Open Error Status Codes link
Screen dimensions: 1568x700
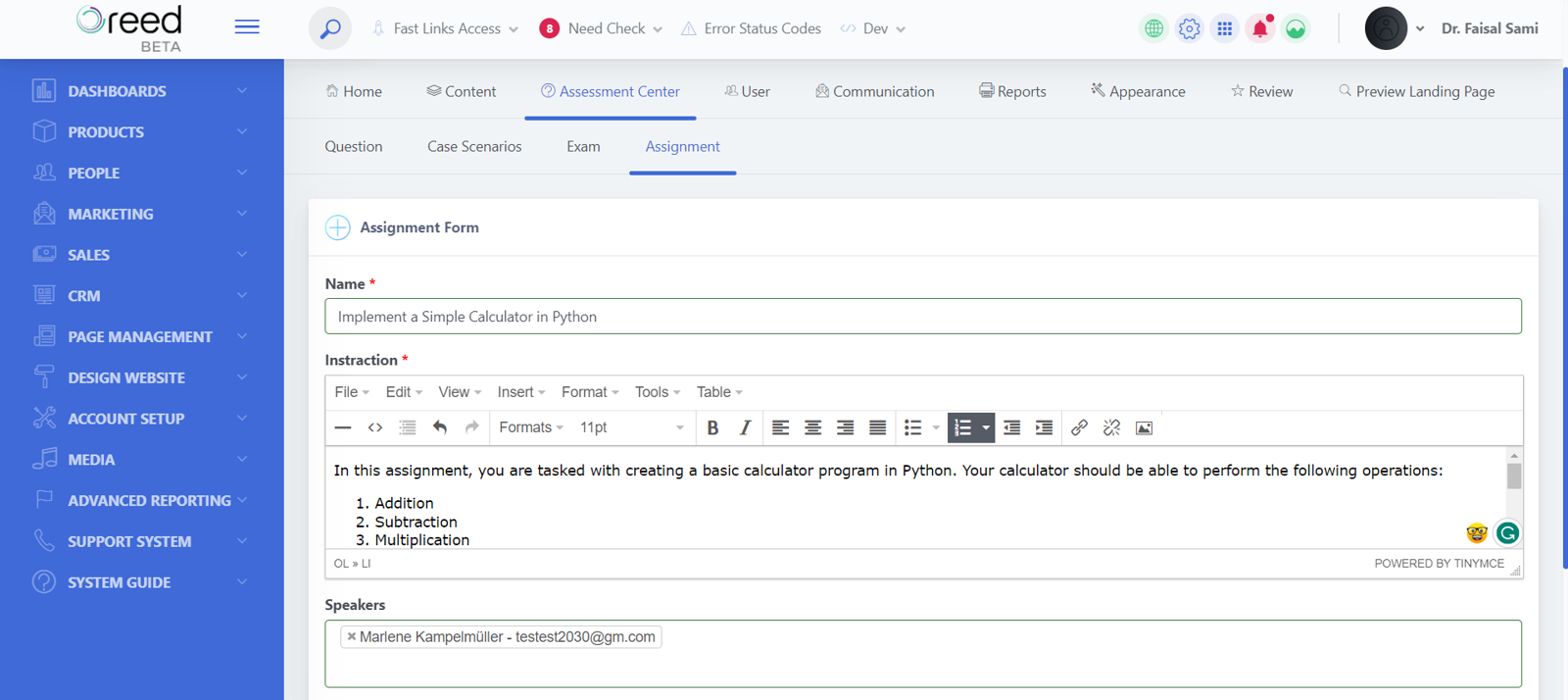tap(752, 28)
